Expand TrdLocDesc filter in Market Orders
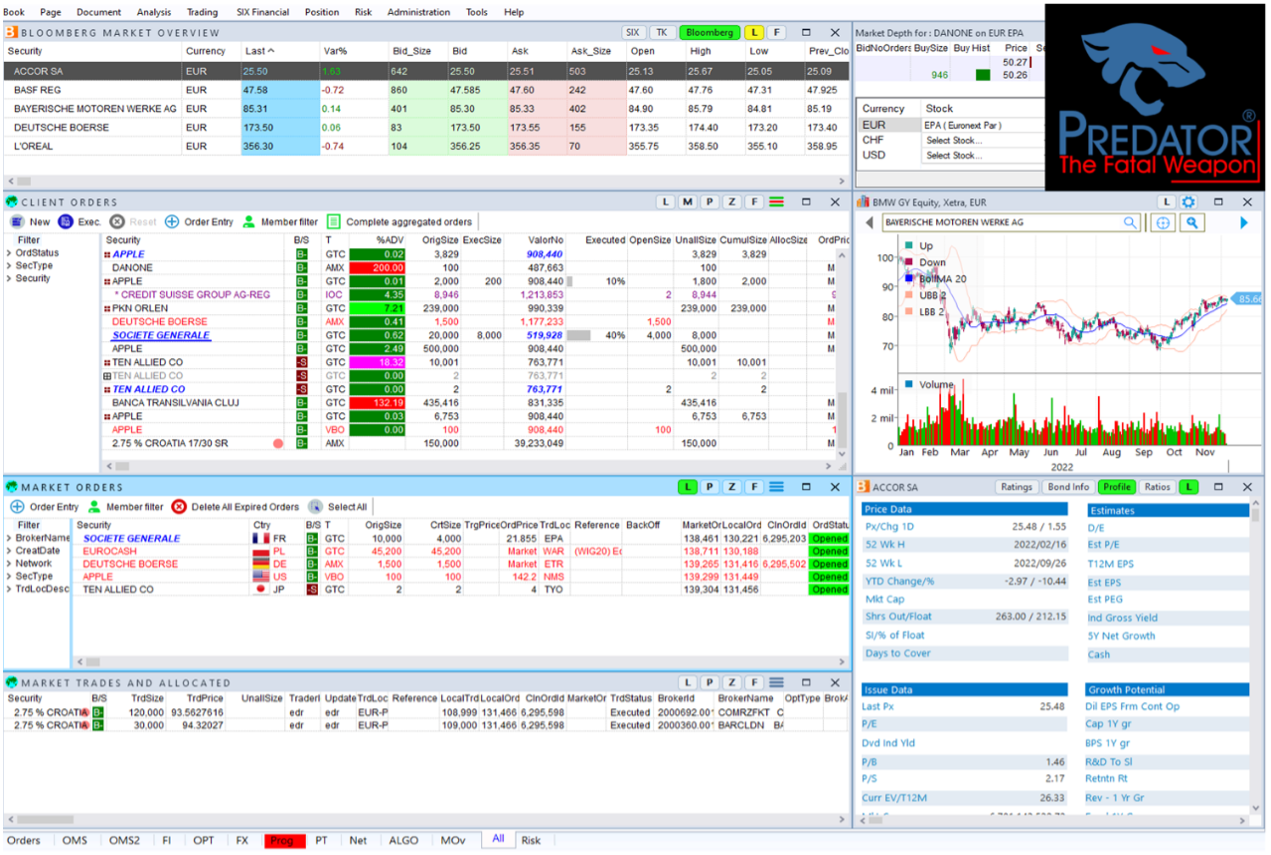Viewport: 1271px width, 855px height. tap(9, 589)
